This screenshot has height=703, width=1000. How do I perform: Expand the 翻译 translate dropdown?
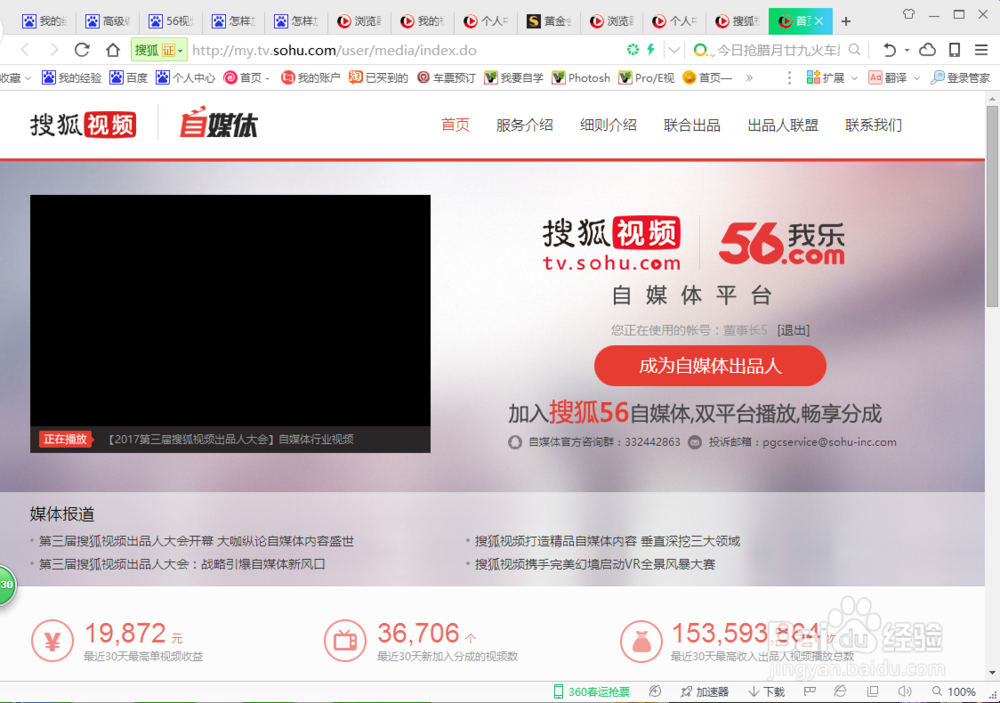pos(893,78)
